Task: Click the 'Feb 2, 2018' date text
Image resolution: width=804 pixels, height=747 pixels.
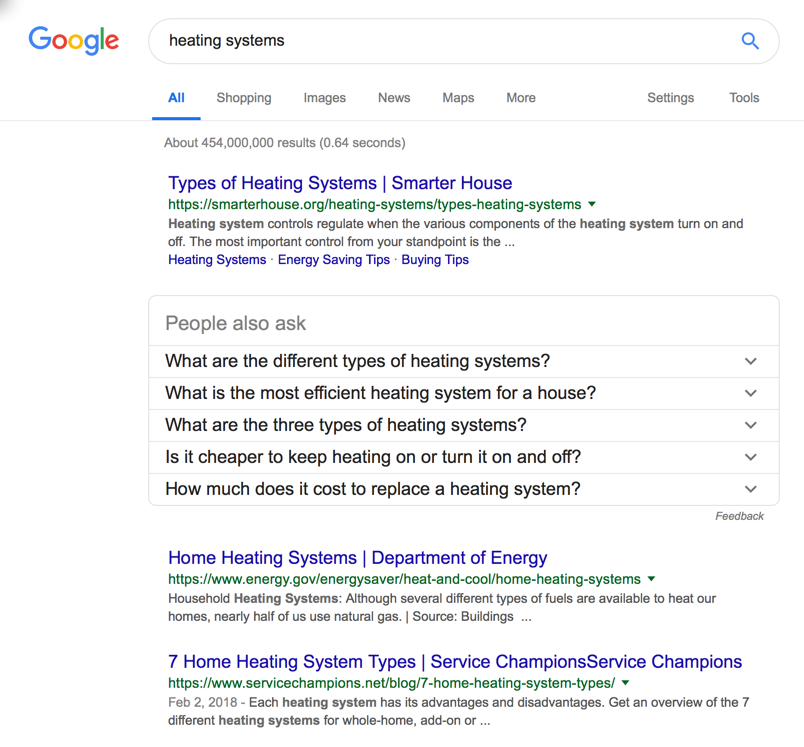Action: pyautogui.click(x=203, y=702)
